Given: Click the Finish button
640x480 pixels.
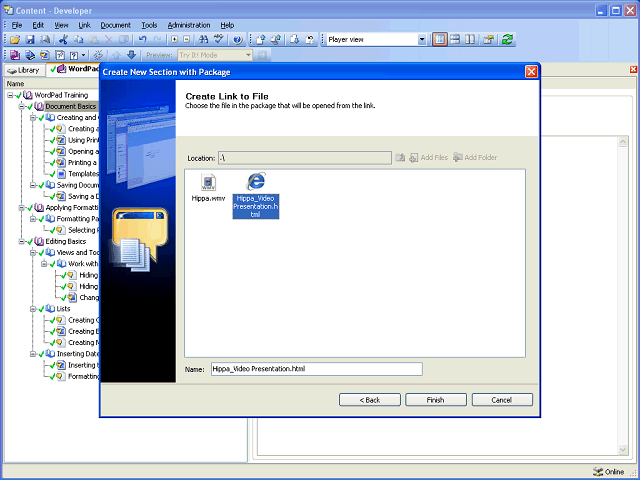Looking at the screenshot, I should point(436,400).
